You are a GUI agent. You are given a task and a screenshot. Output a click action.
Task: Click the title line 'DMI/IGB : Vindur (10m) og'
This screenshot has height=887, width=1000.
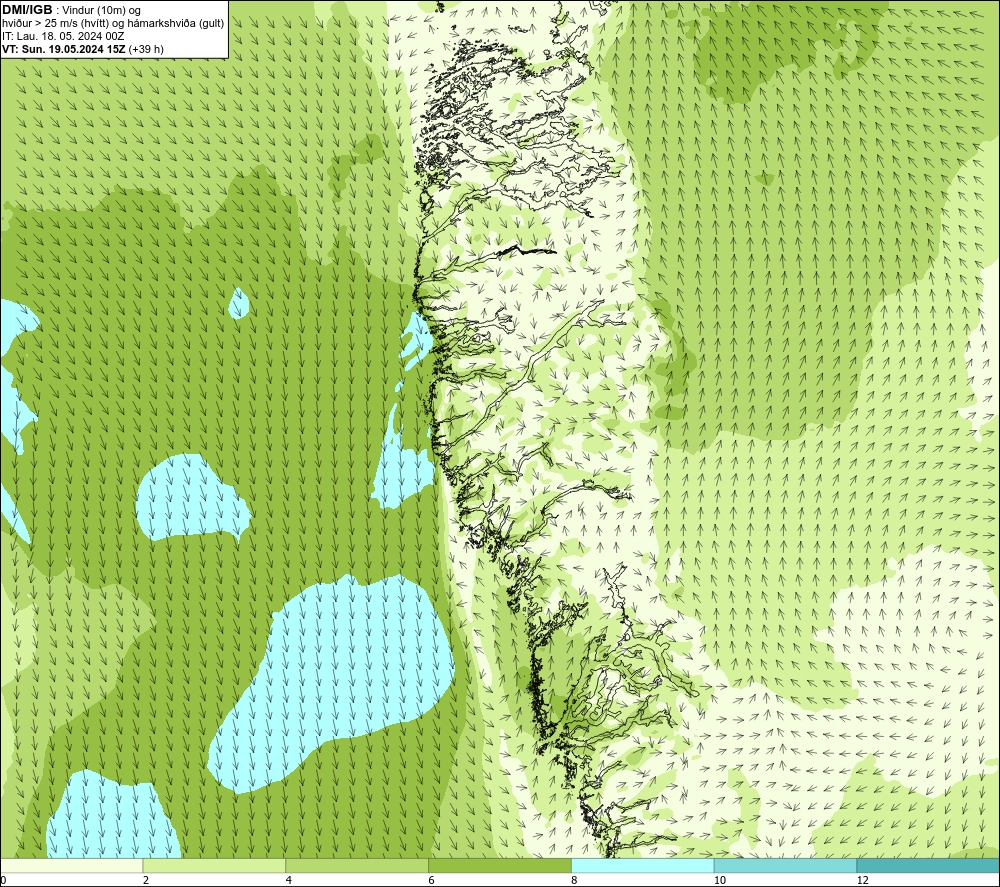pyautogui.click(x=71, y=10)
